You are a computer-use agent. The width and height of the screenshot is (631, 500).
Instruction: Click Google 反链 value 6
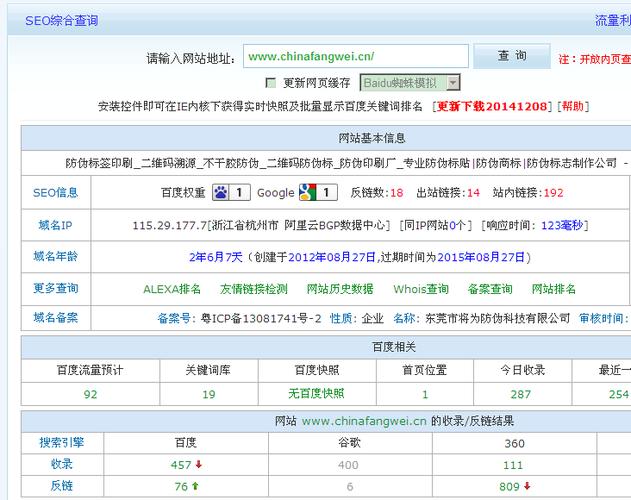350,487
